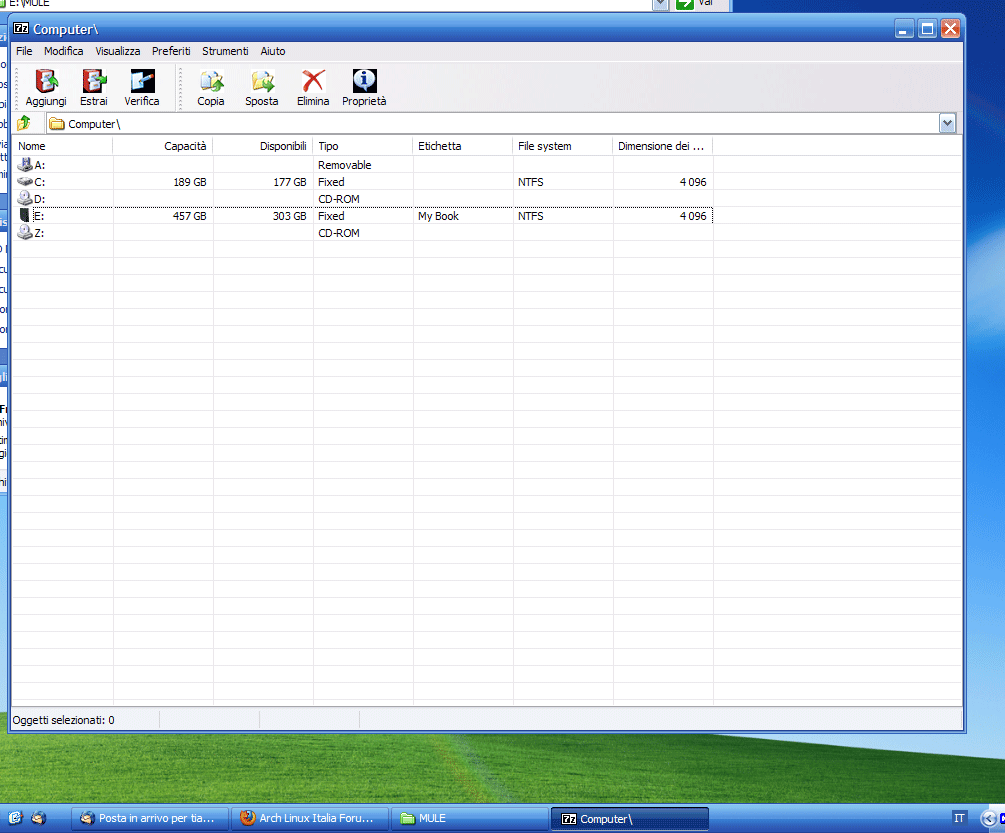Click the 'My Book' label cell

point(438,216)
